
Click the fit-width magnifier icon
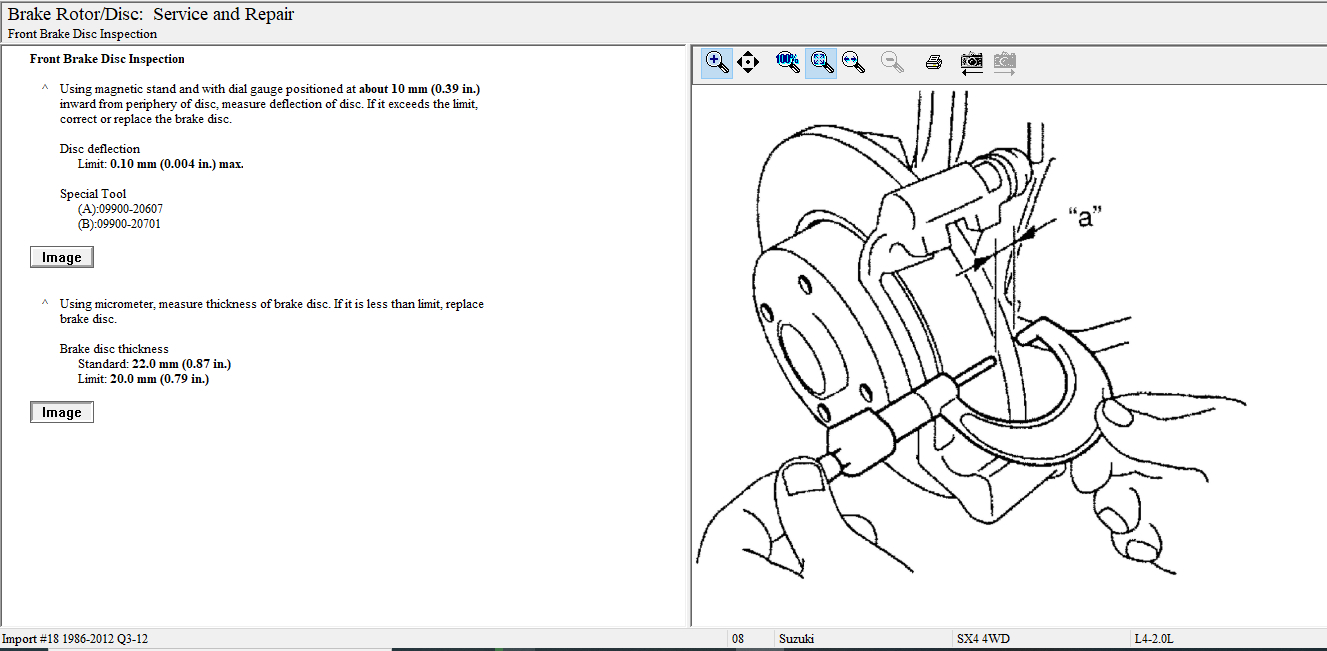pyautogui.click(x=853, y=62)
